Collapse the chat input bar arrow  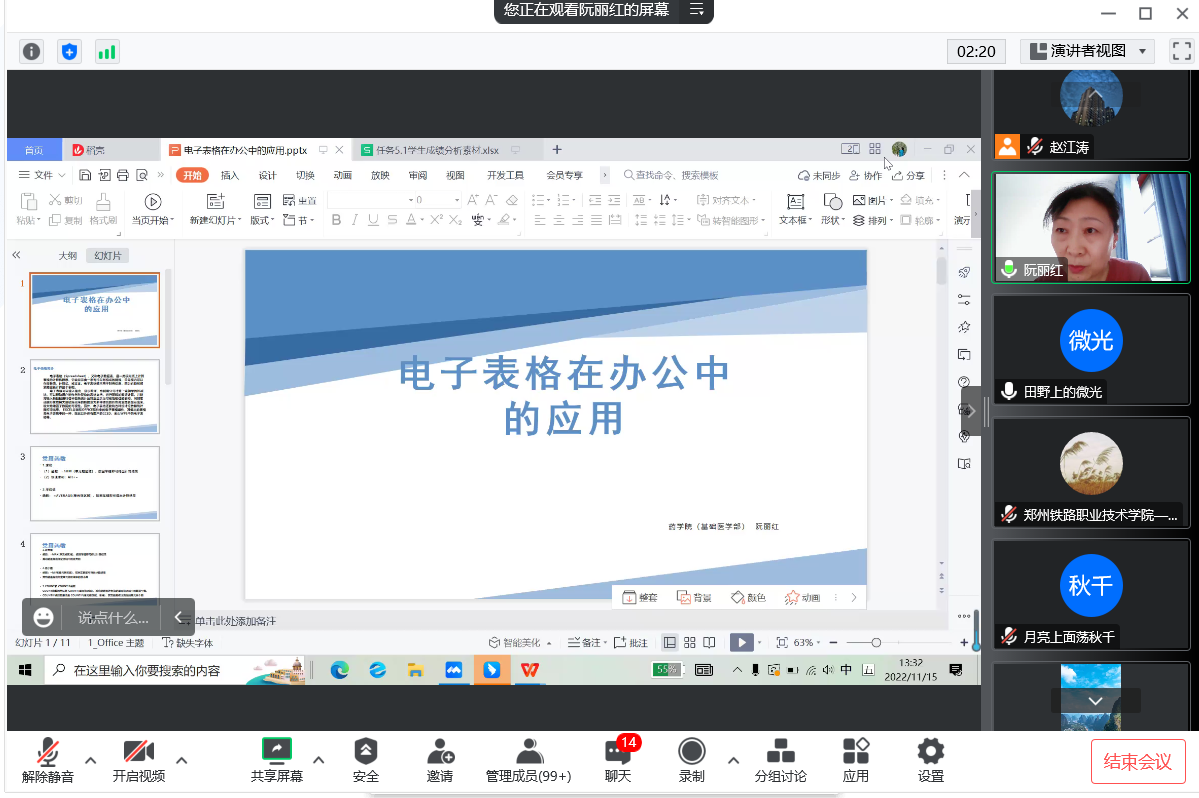pos(178,617)
